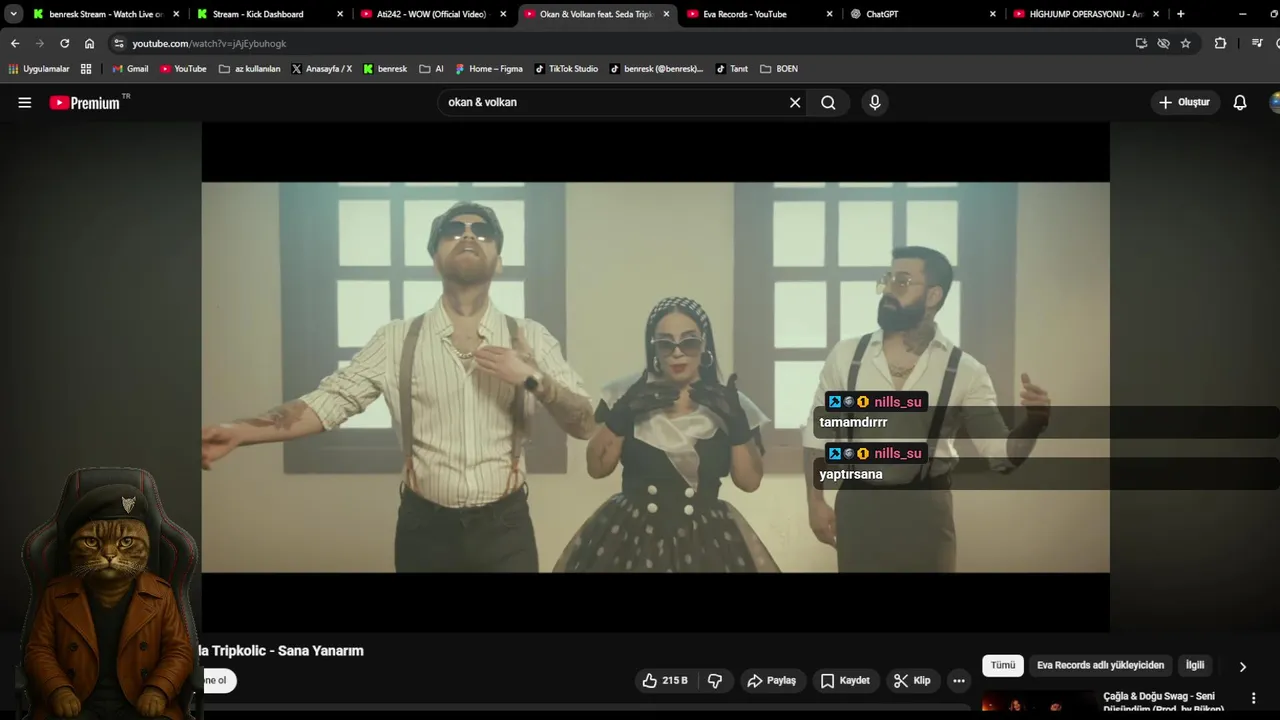Image resolution: width=1280 pixels, height=720 pixels.
Task: Share the video using Paylaş
Action: click(771, 680)
